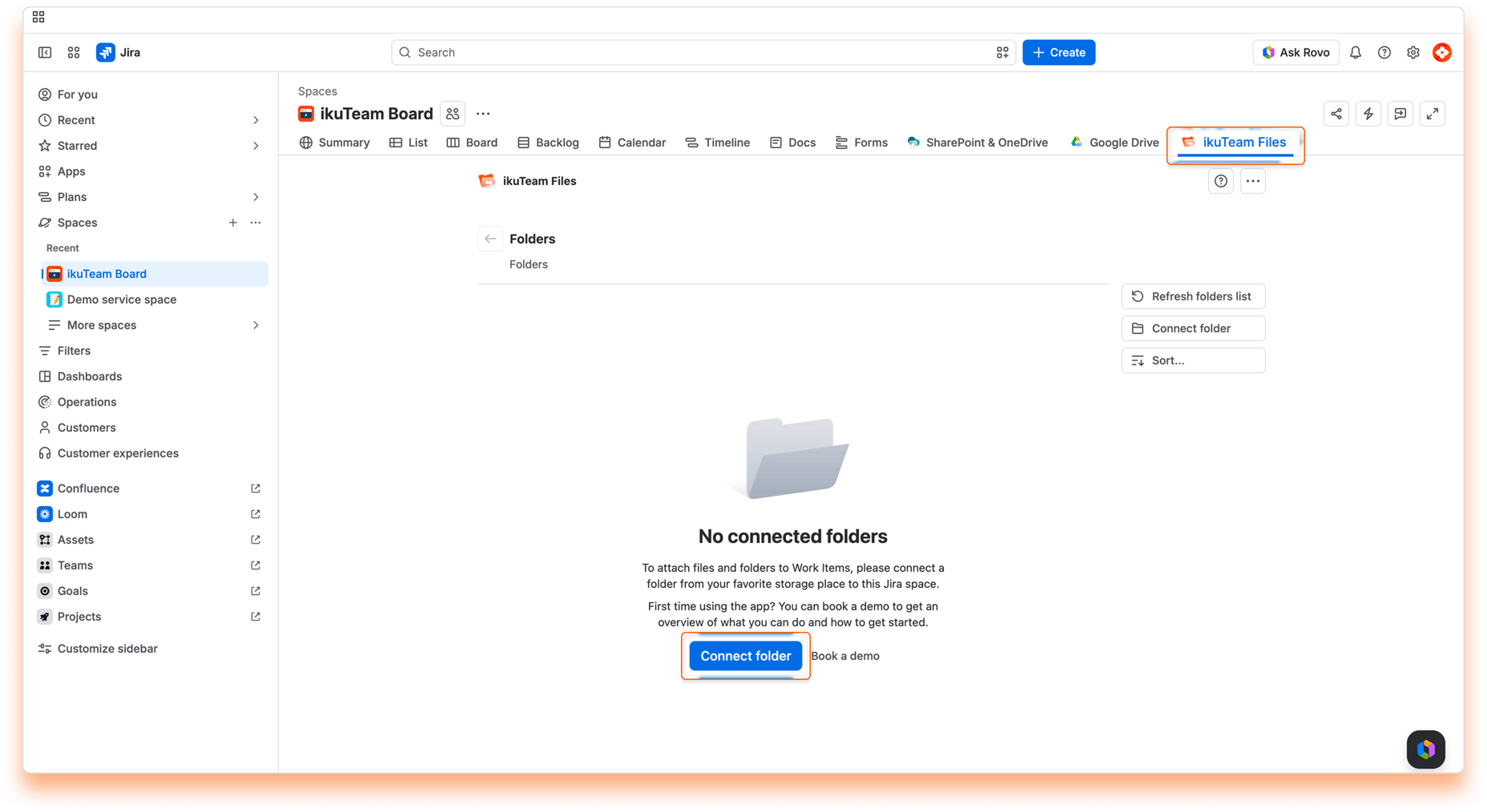The image size is (1487, 812).
Task: Open the app switcher grid icon beside Jira
Action: 74,53
